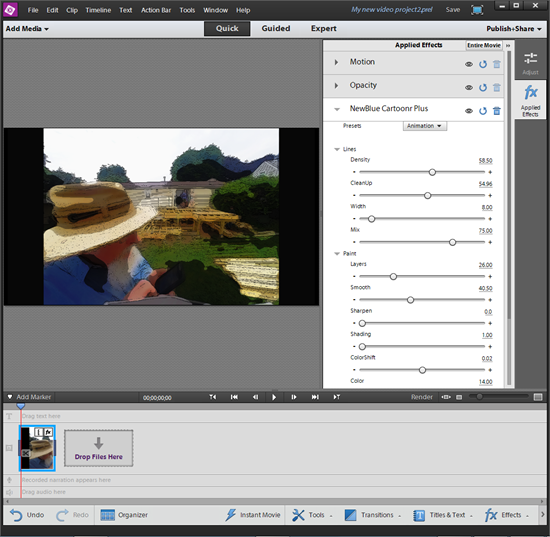
Task: Expand the Opacity effect
Action: pos(336,86)
